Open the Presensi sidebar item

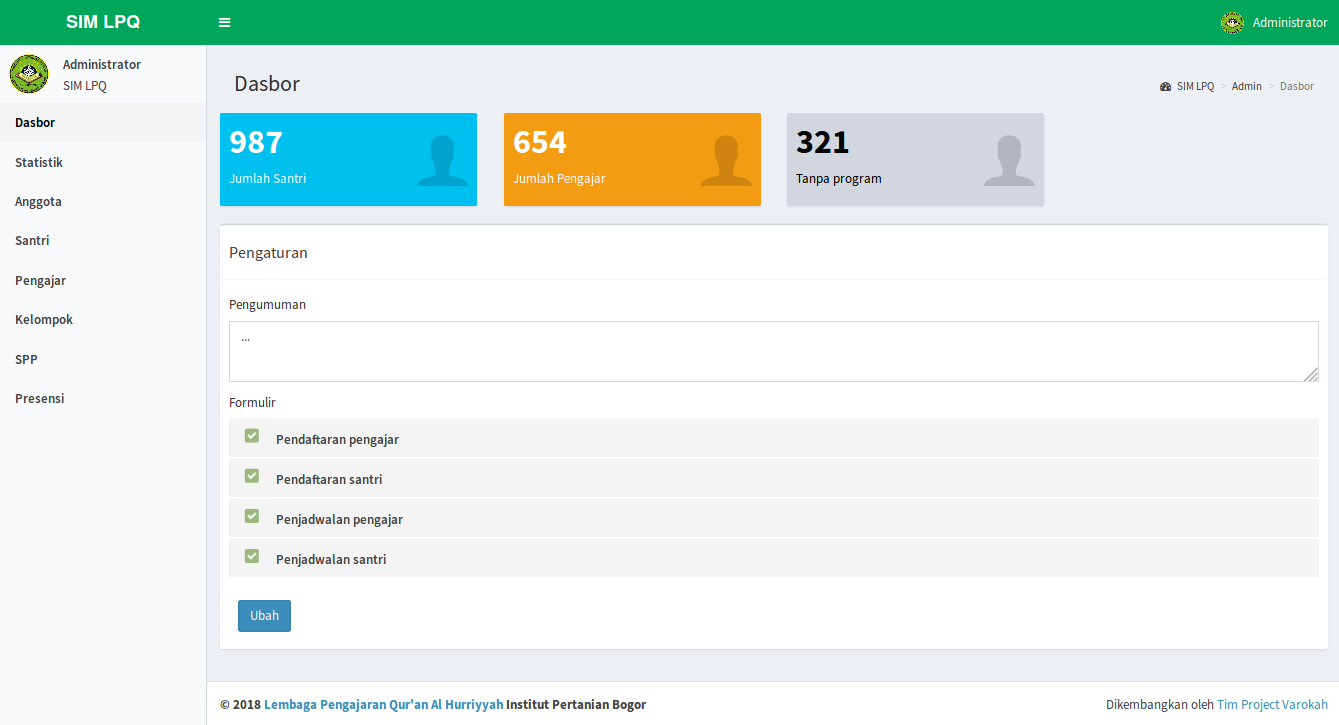(x=40, y=399)
